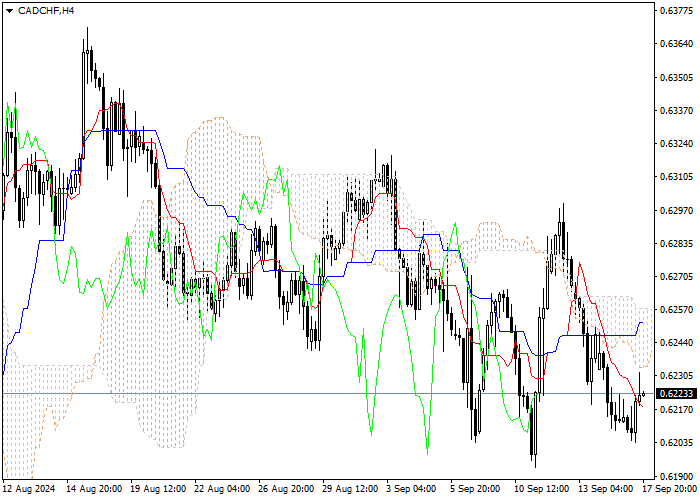Select the 22 Aug 04:00 time label
This screenshot has width=700, height=500.
coord(223,489)
